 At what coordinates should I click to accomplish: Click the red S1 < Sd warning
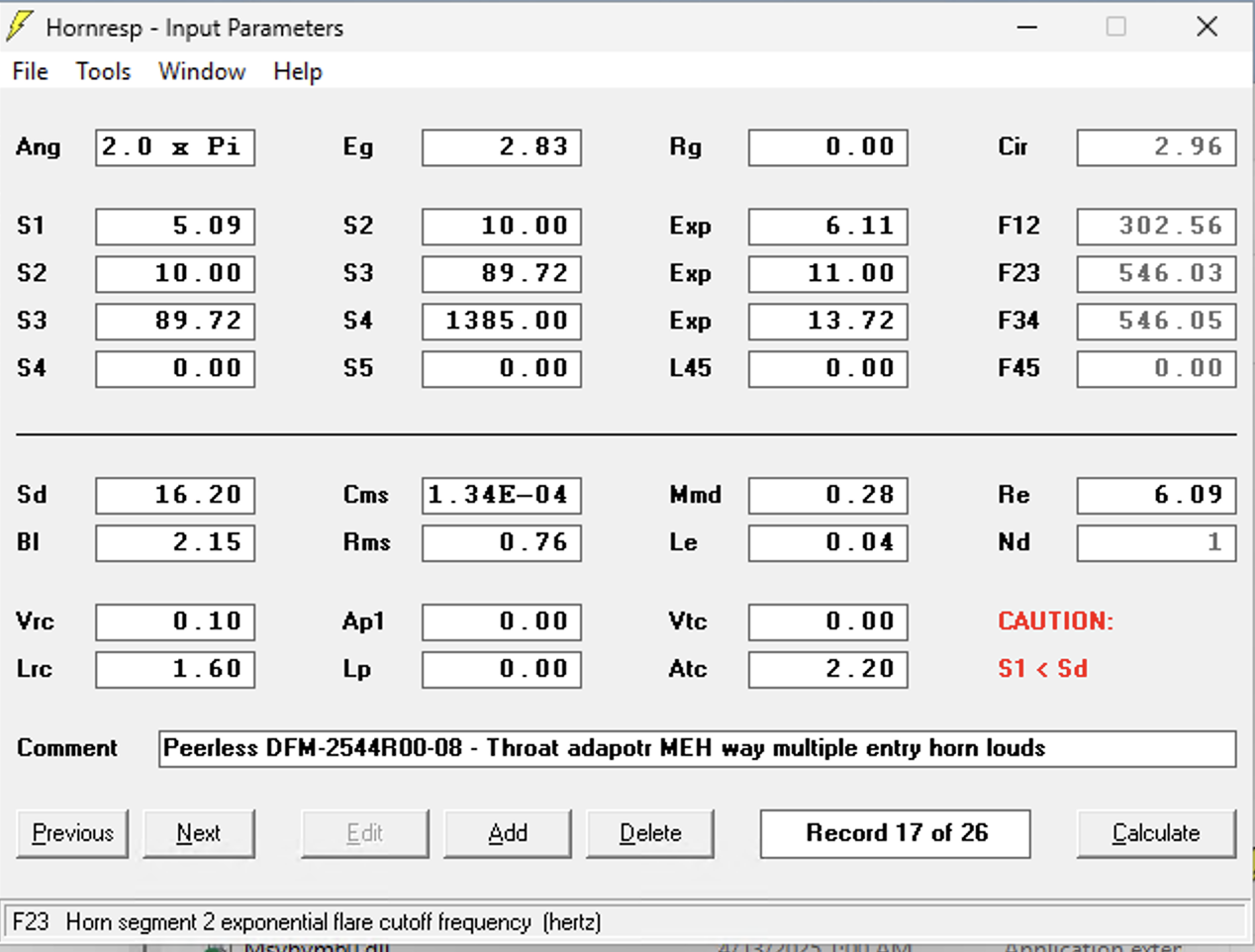click(1042, 669)
